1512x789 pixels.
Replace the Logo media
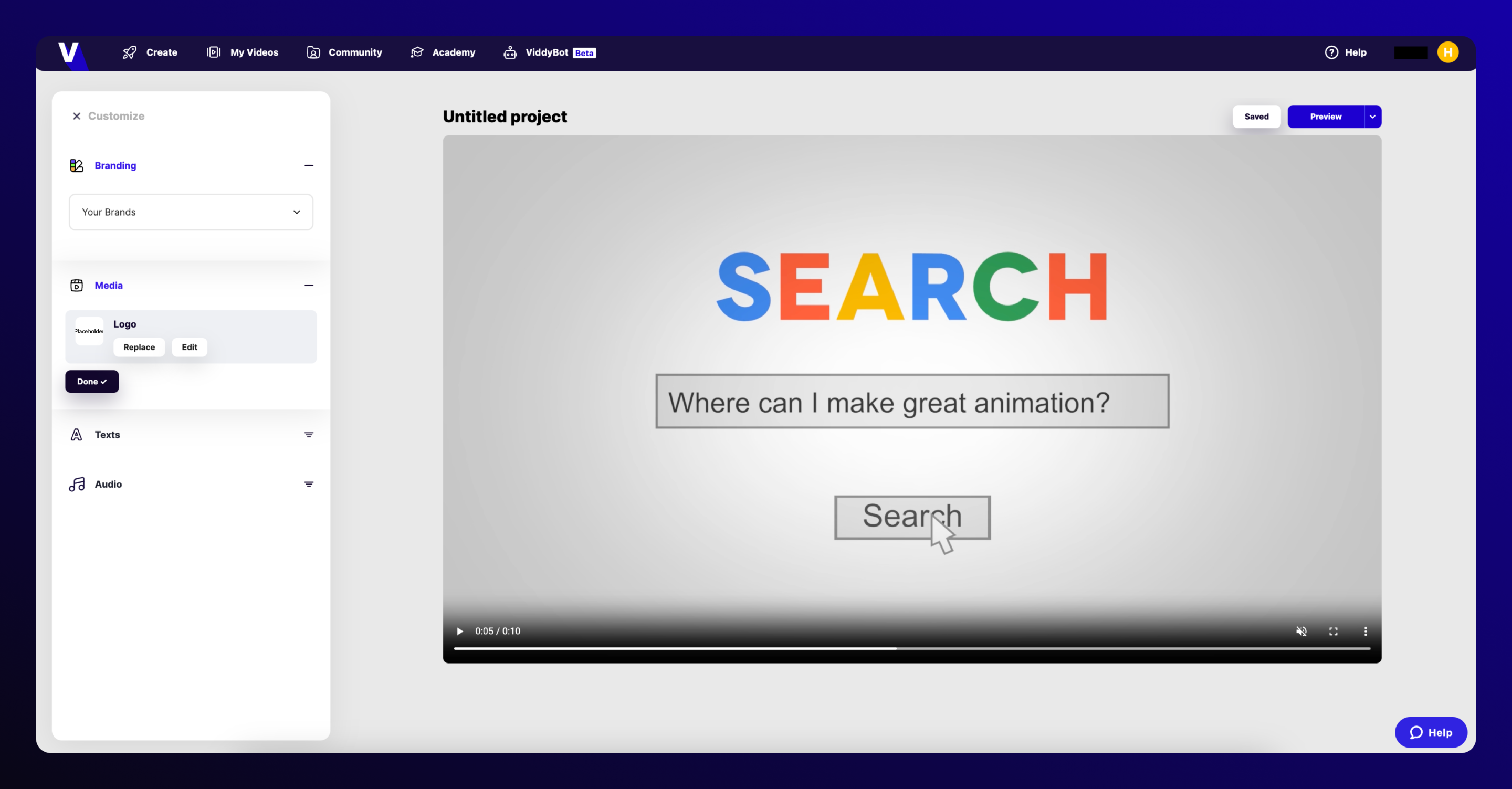139,347
